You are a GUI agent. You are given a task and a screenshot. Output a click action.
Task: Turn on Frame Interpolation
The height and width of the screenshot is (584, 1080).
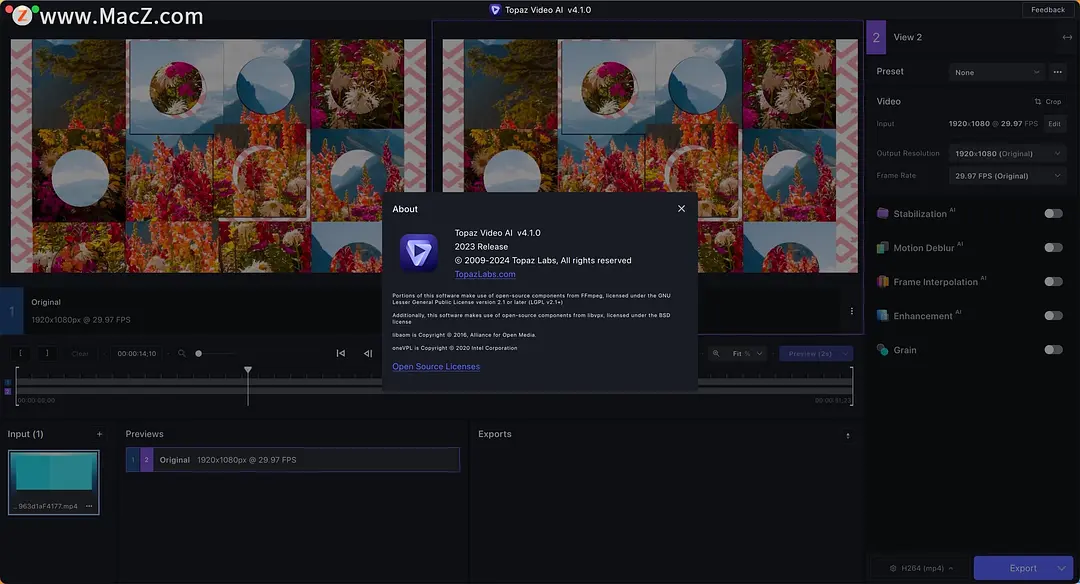coord(1053,281)
